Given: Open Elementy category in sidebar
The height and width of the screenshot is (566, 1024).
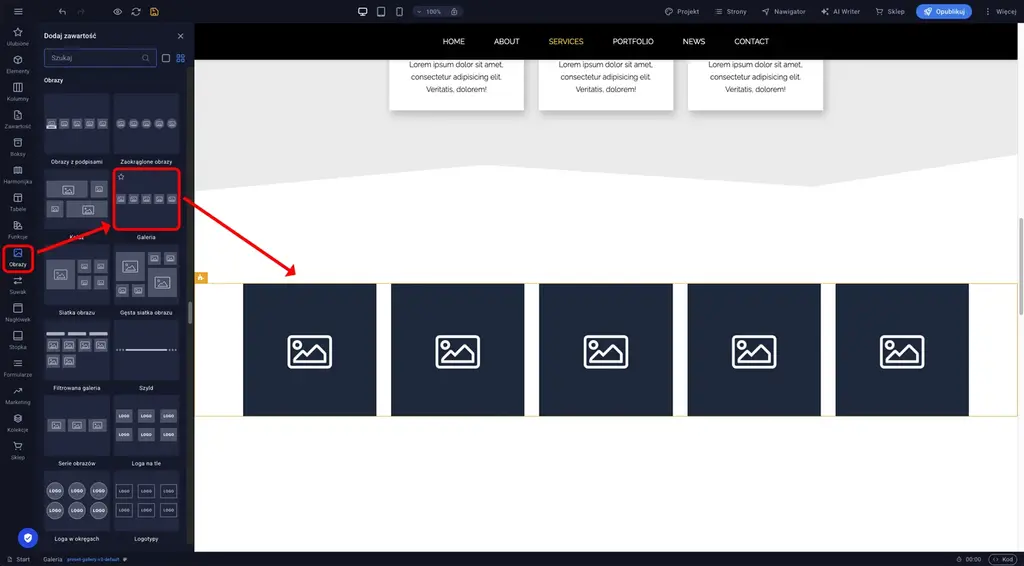Looking at the screenshot, I should coord(18,64).
